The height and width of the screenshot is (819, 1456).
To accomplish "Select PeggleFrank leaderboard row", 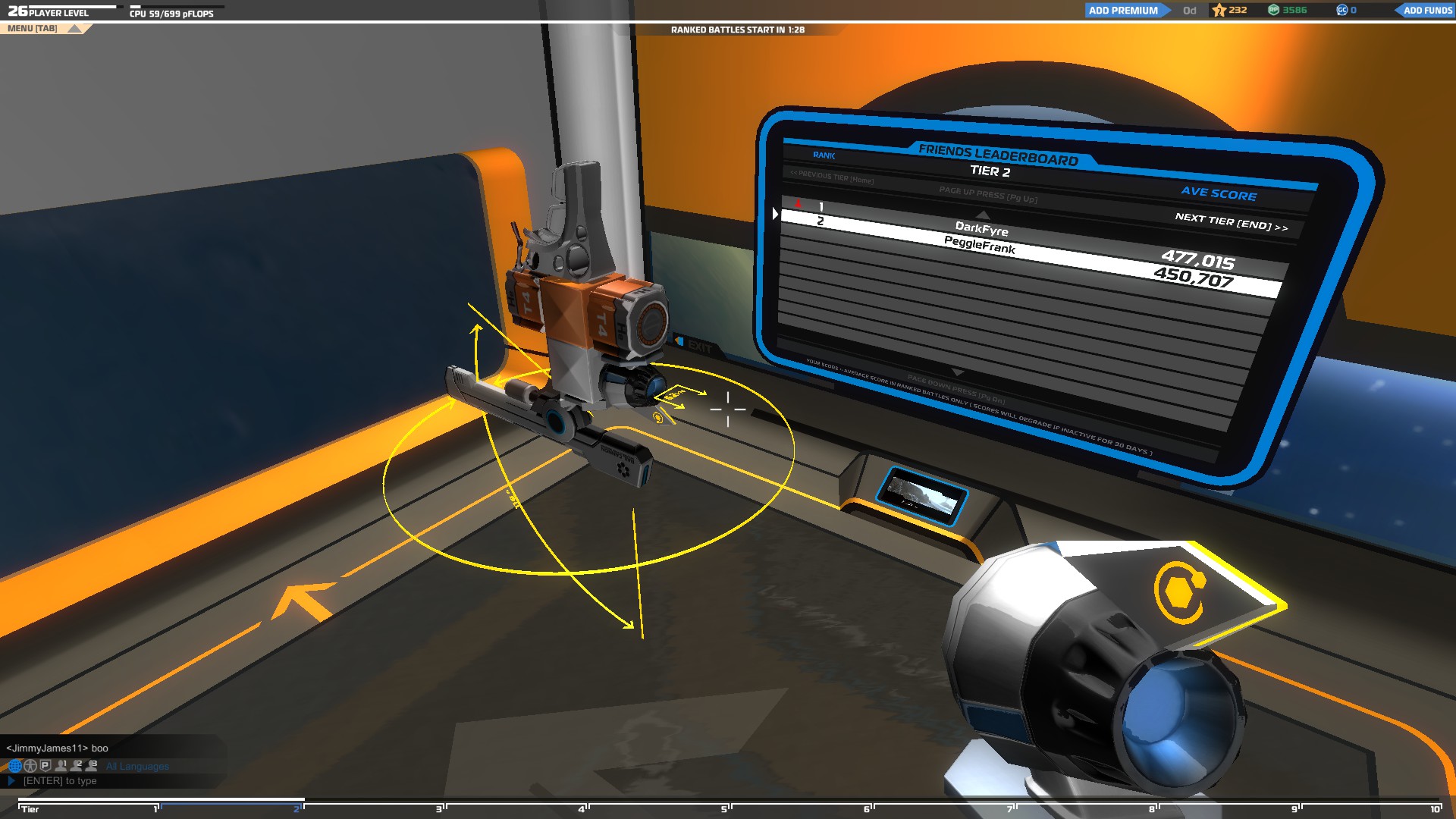I will point(978,245).
